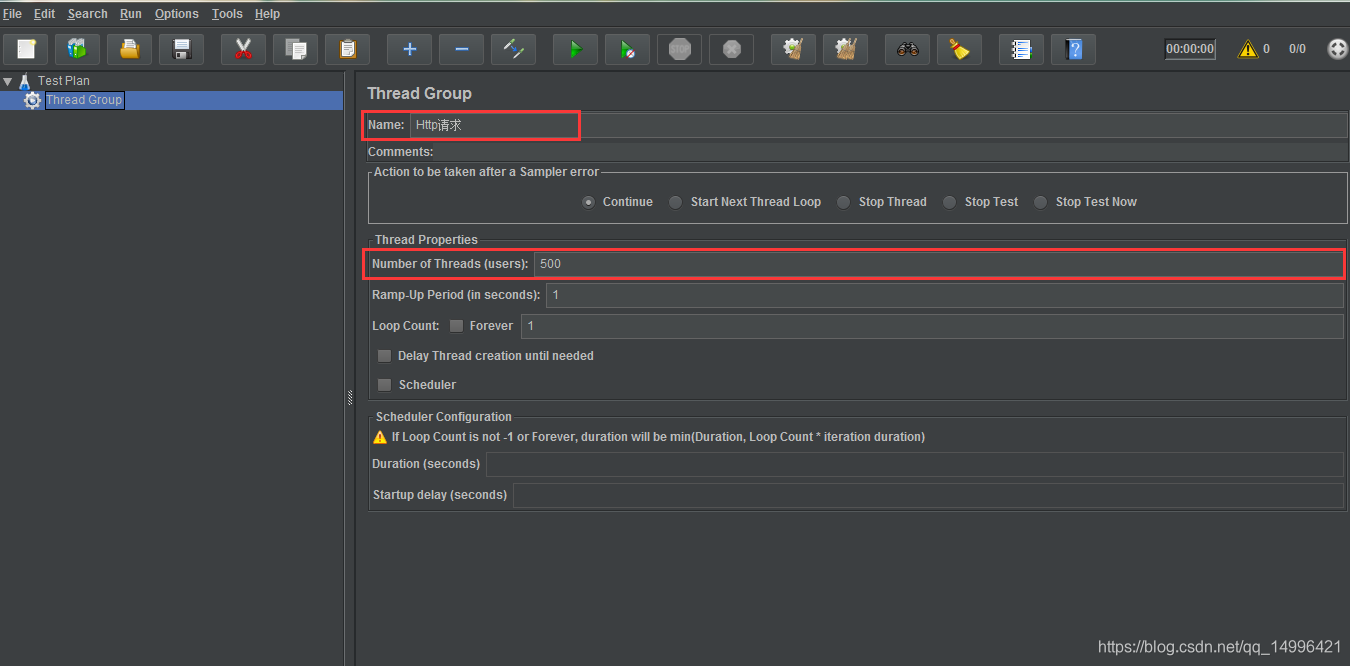Click the split pane divider handle
Viewport: 1350px width, 666px height.
coord(350,397)
